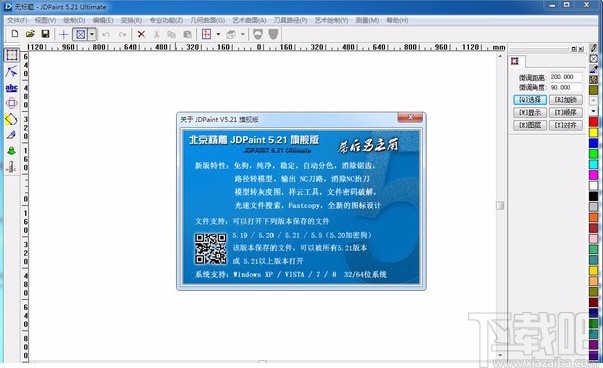Click the scissors cut icon
Screen dimensions: 603x368
click(157, 35)
